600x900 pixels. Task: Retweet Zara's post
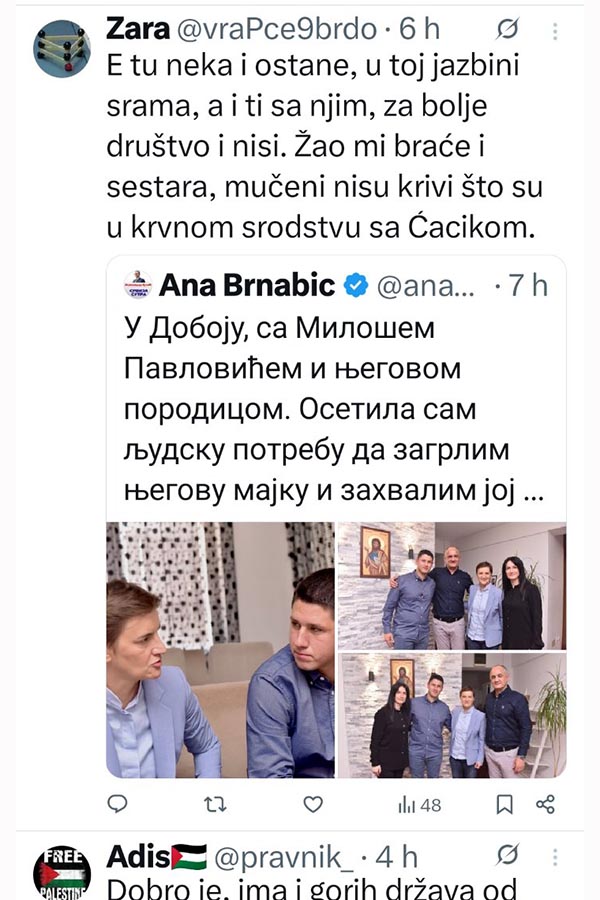click(x=215, y=805)
